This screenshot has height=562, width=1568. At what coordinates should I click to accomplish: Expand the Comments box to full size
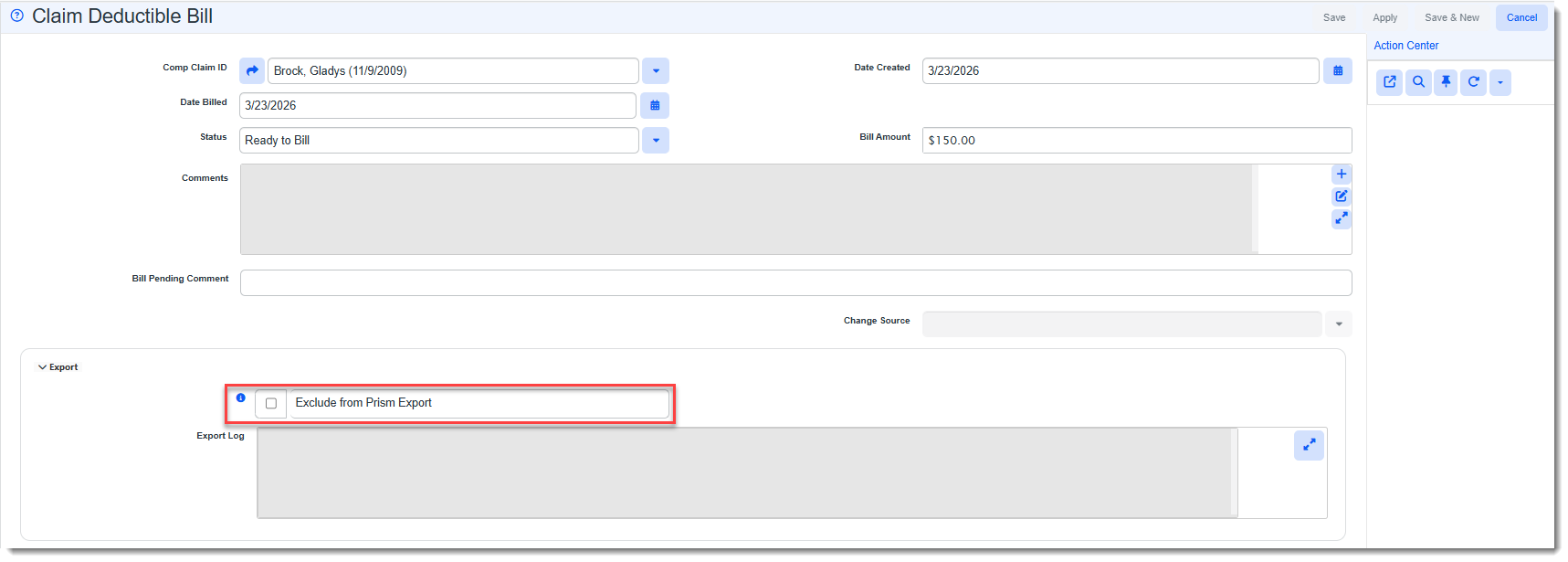(x=1342, y=218)
